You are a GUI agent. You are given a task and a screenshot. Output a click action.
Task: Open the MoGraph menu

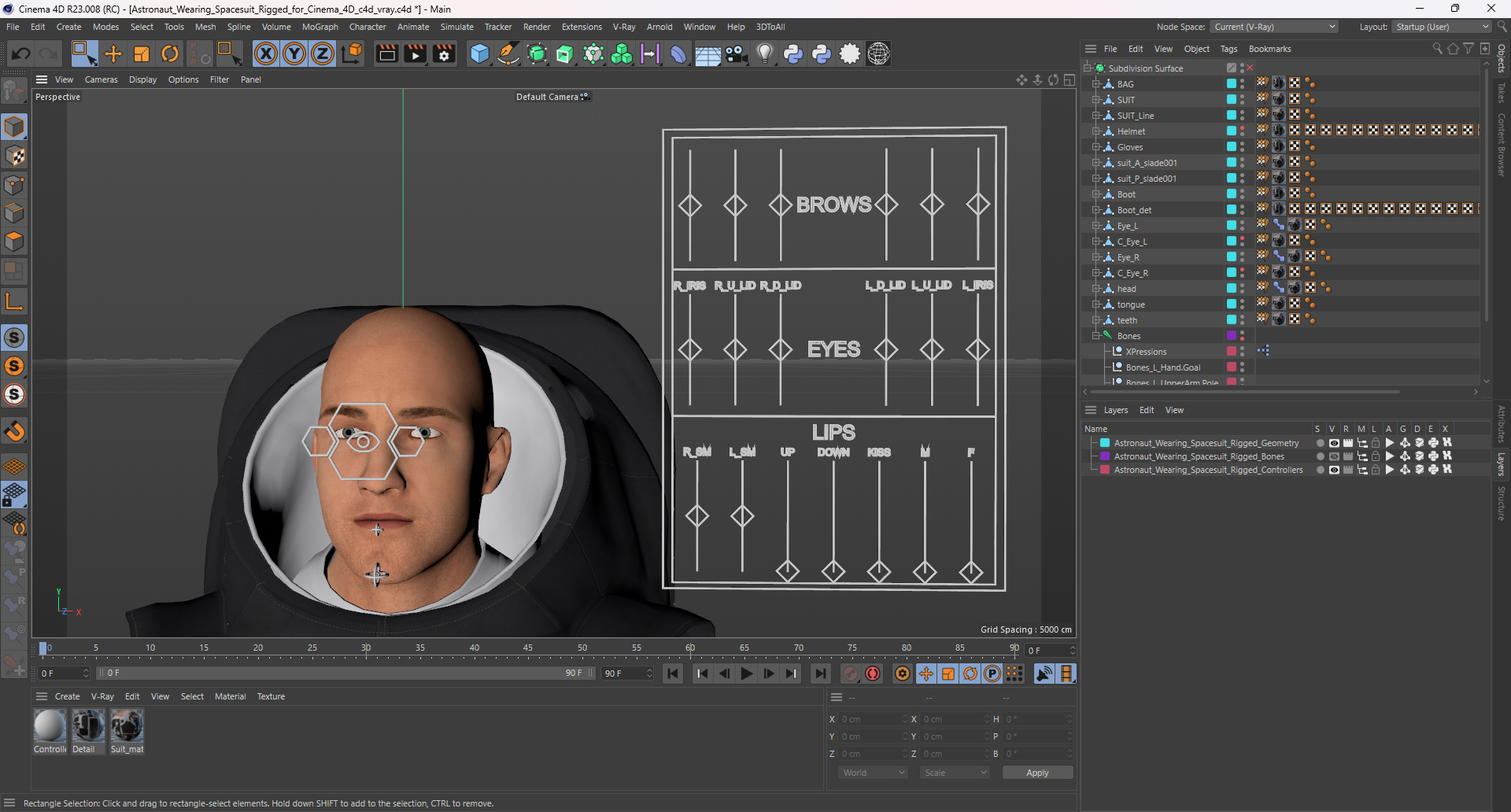pos(320,27)
